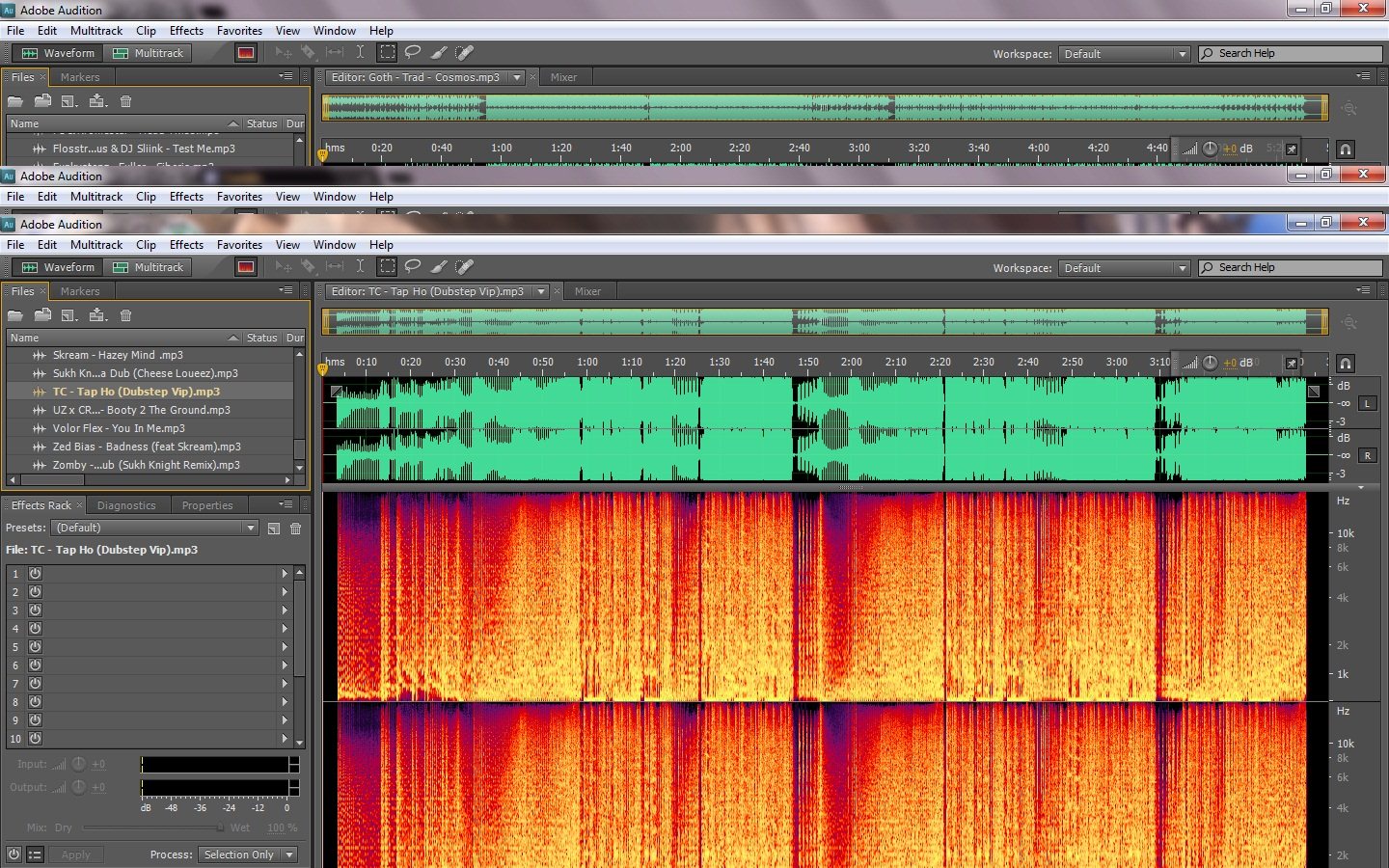Expand the effect list arrow for slot 5
Viewport: 1389px width, 868px height.
point(285,647)
